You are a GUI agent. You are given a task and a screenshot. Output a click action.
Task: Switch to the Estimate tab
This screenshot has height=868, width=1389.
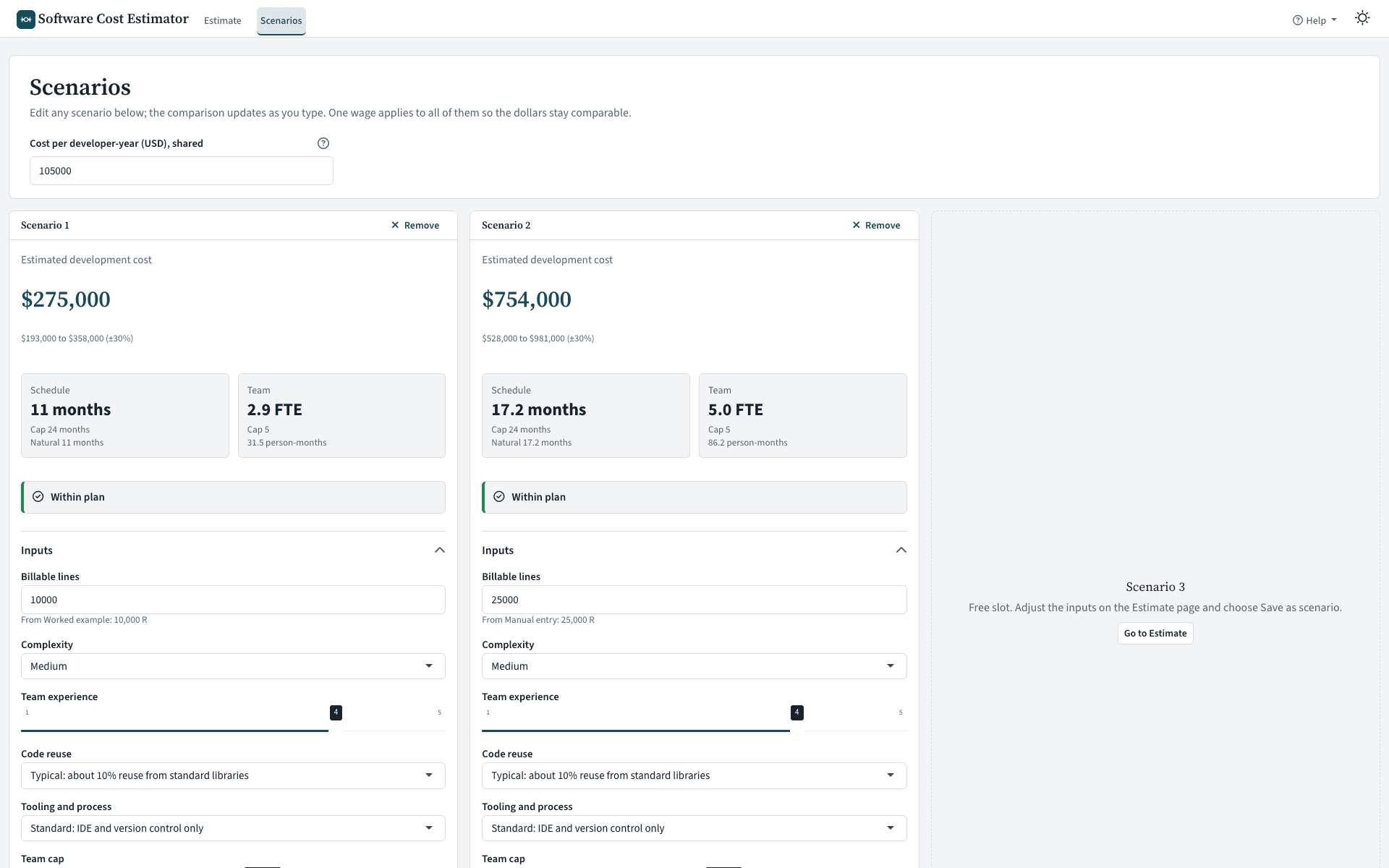pyautogui.click(x=223, y=20)
